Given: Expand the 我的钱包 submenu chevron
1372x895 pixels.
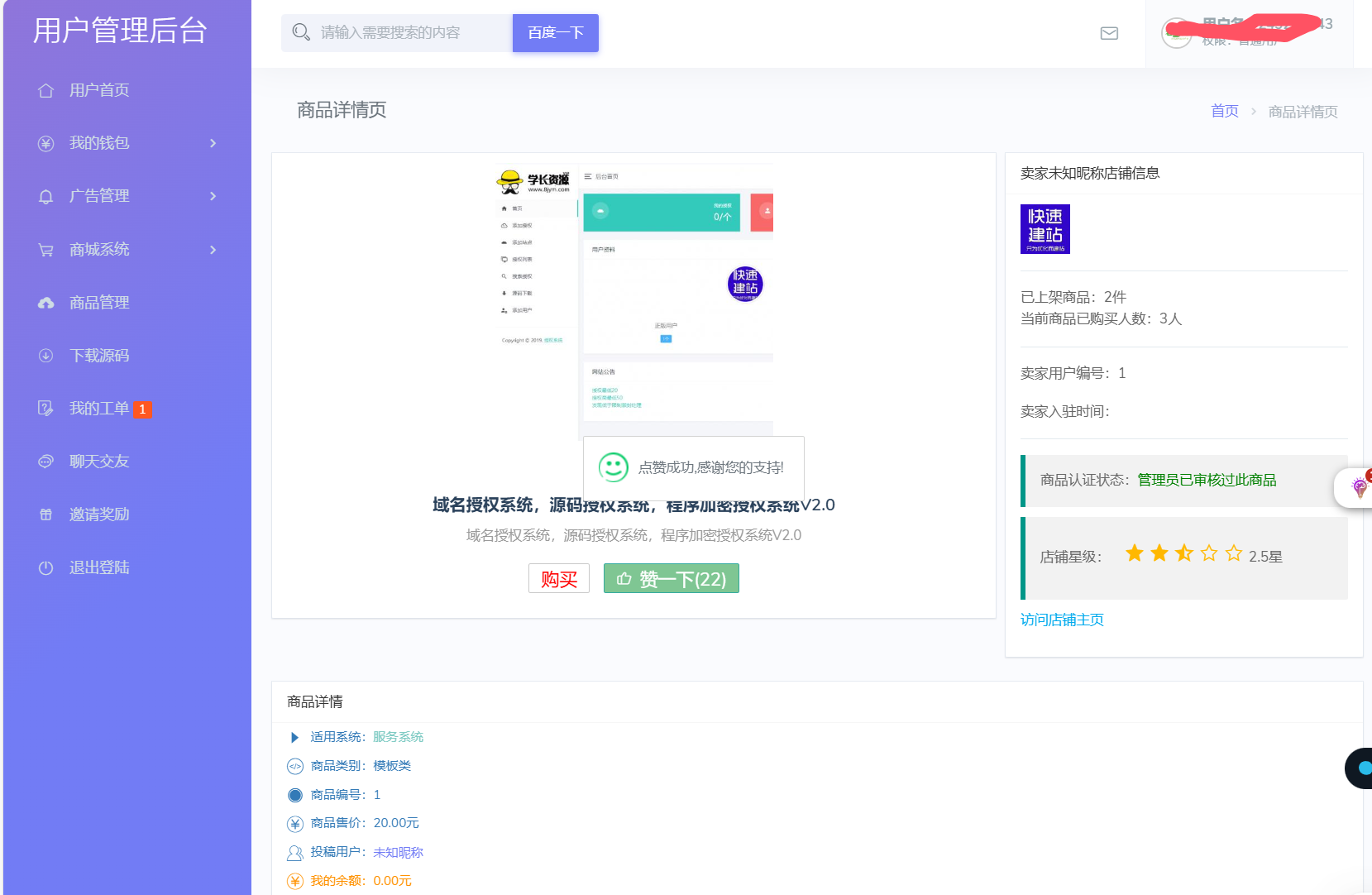Looking at the screenshot, I should (213, 143).
